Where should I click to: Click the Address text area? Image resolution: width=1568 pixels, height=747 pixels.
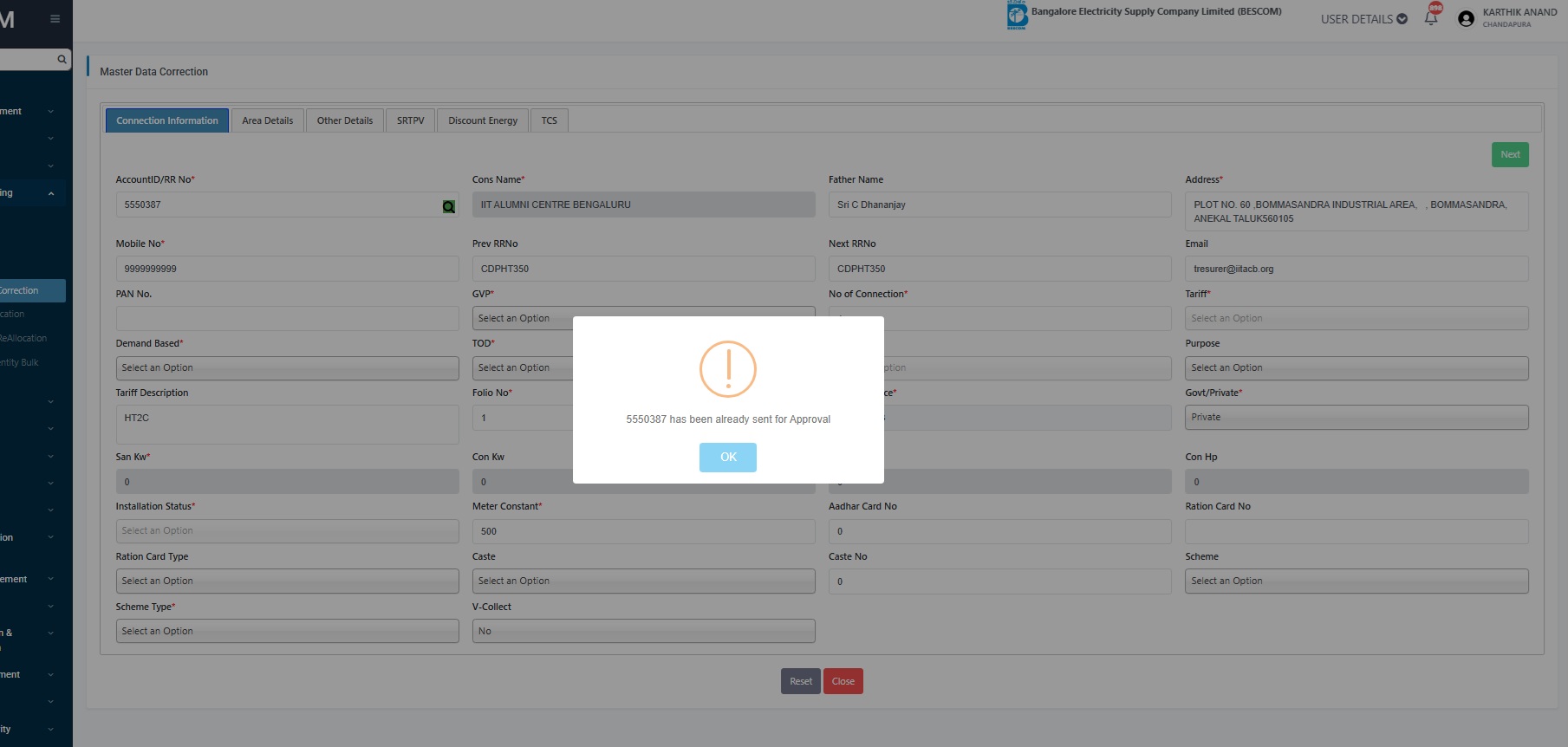click(1356, 211)
